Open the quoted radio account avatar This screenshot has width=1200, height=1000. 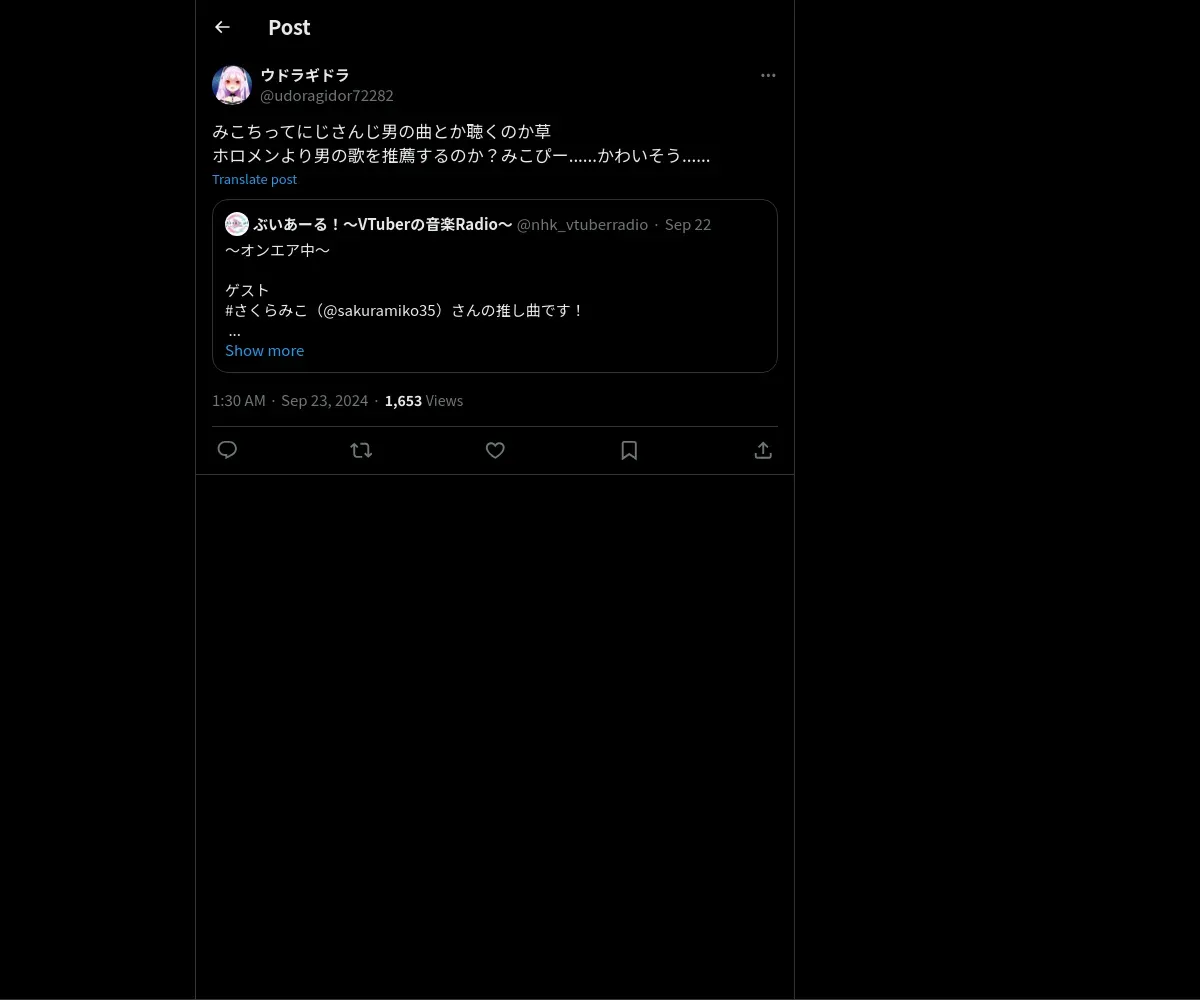coord(237,224)
